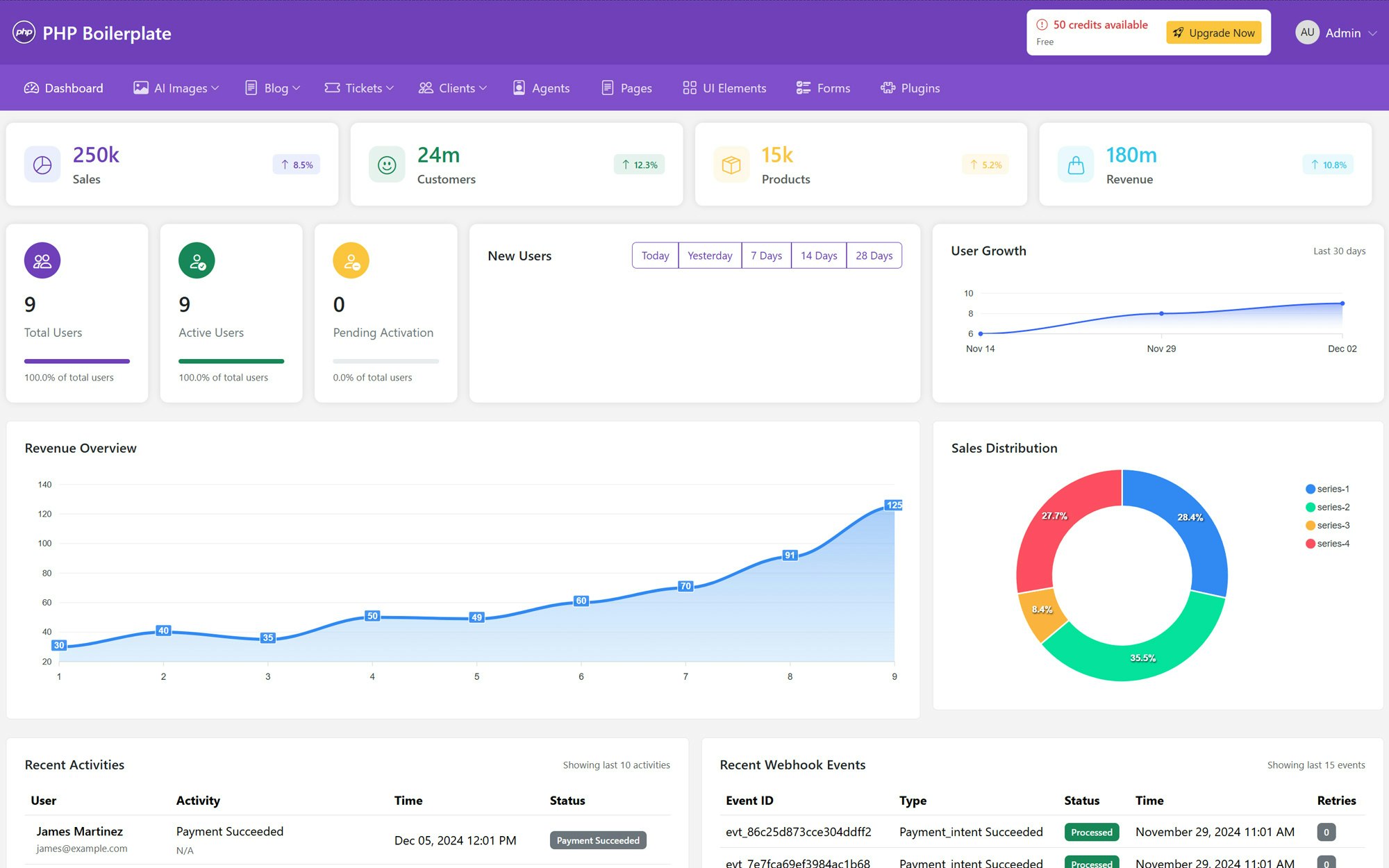Click the green Active Users icon

(197, 260)
